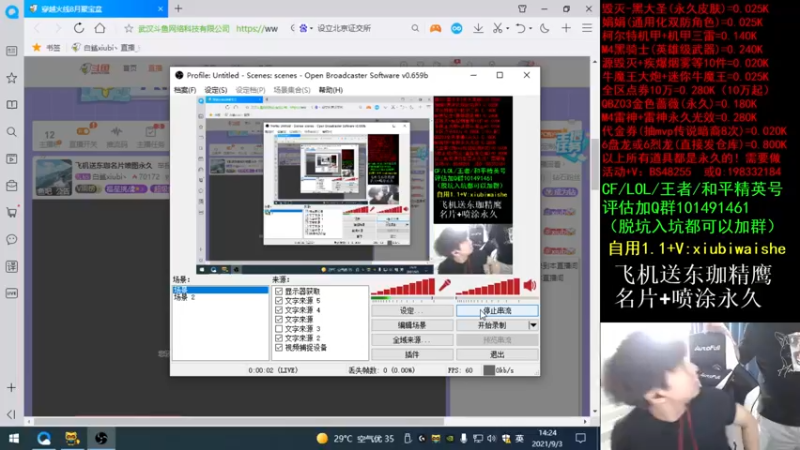Click the sidebar briefcase icon
800x450 pixels.
coord(11,186)
